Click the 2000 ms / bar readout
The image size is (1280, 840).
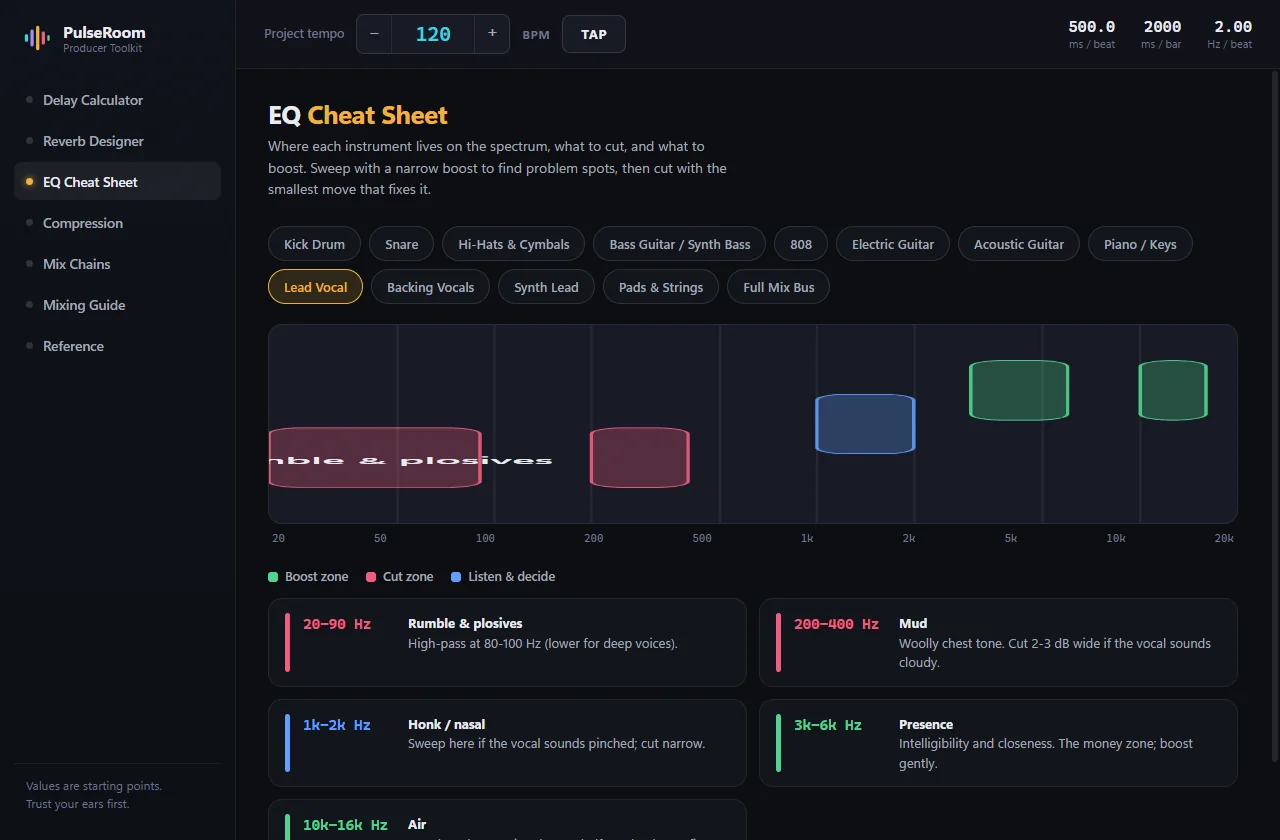pyautogui.click(x=1162, y=34)
